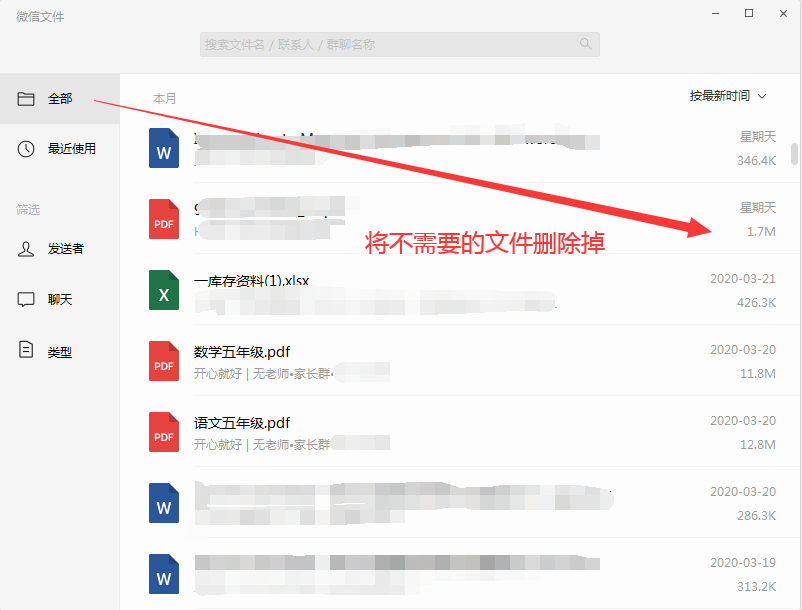
Task: Filter by 聊天 chat bubble icon
Action: [x=26, y=299]
